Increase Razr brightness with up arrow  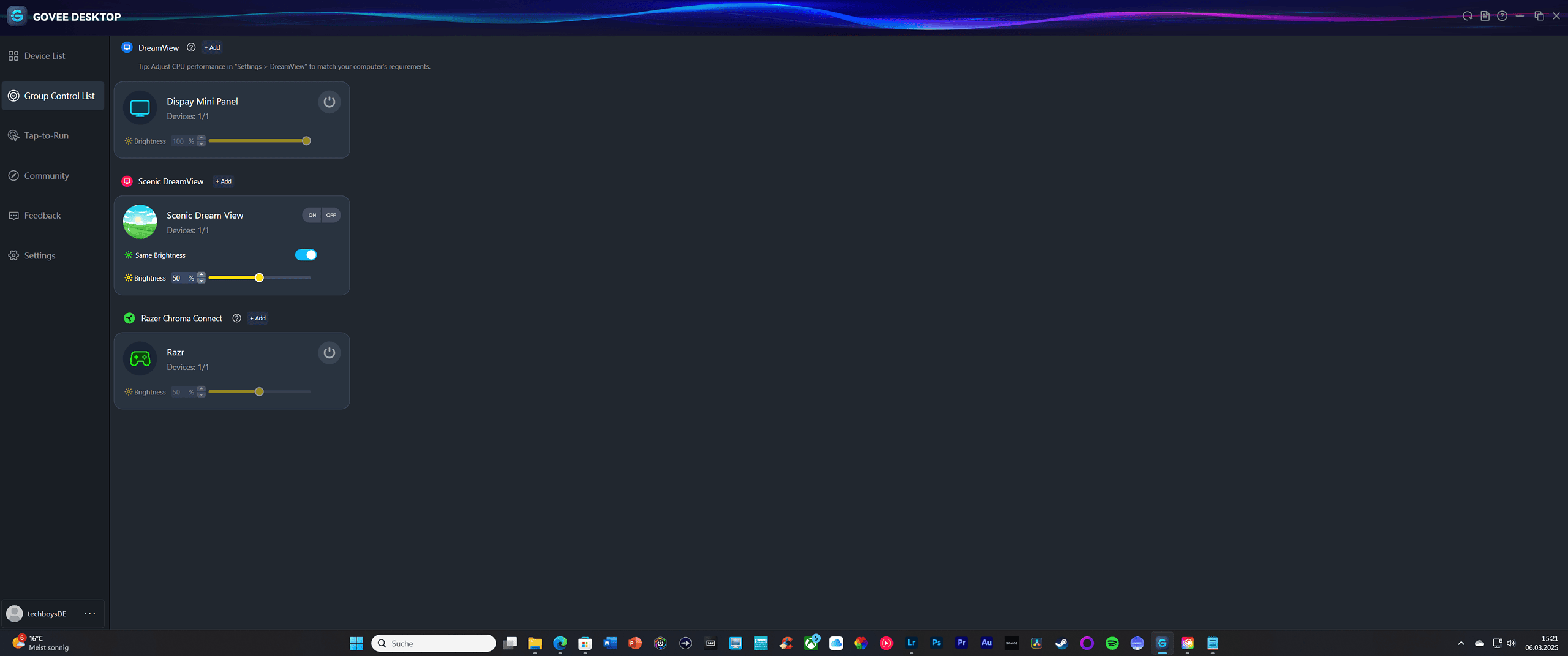coord(202,388)
